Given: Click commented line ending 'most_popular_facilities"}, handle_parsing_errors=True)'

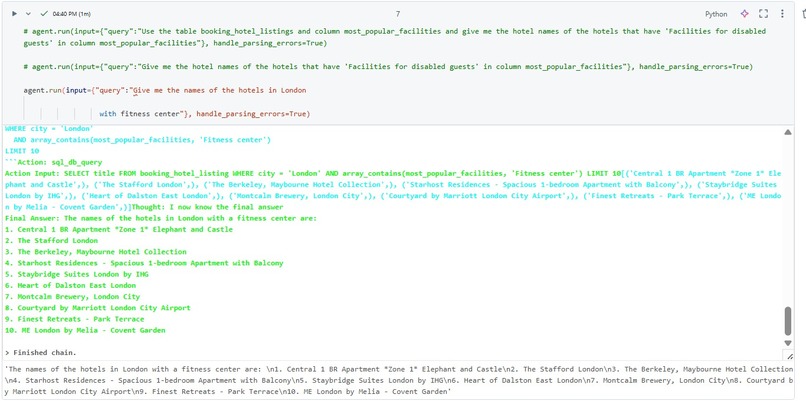Looking at the screenshot, I should 388,67.
